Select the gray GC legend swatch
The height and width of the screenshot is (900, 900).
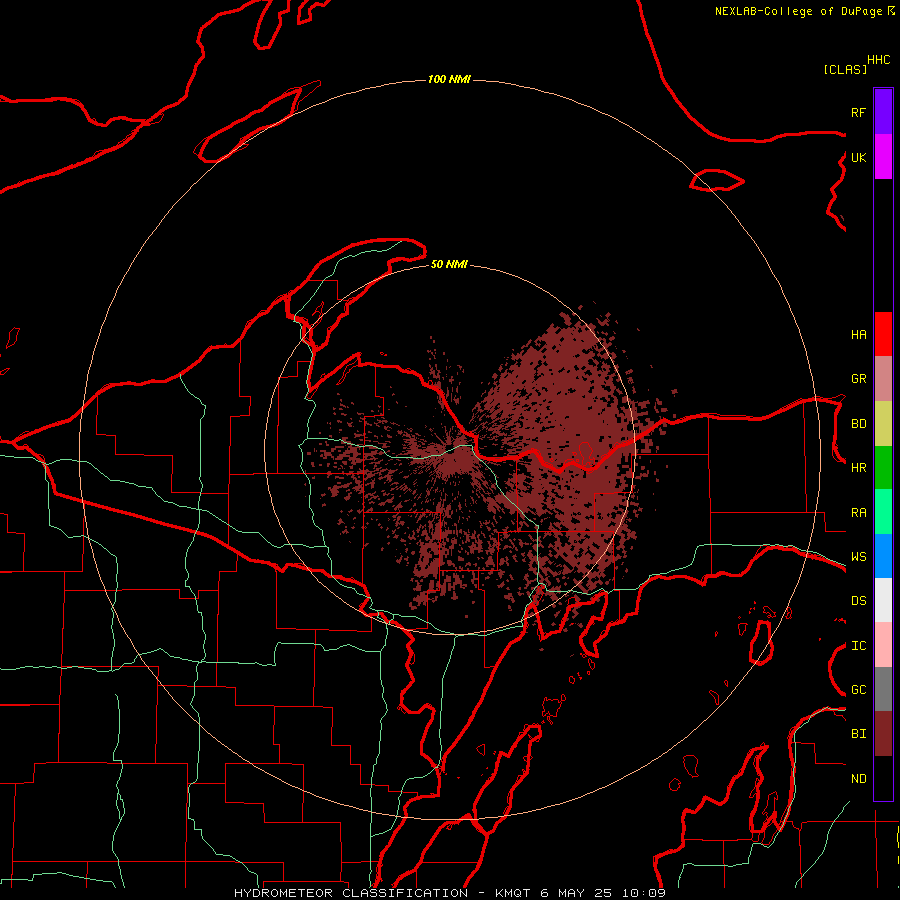[x=883, y=689]
